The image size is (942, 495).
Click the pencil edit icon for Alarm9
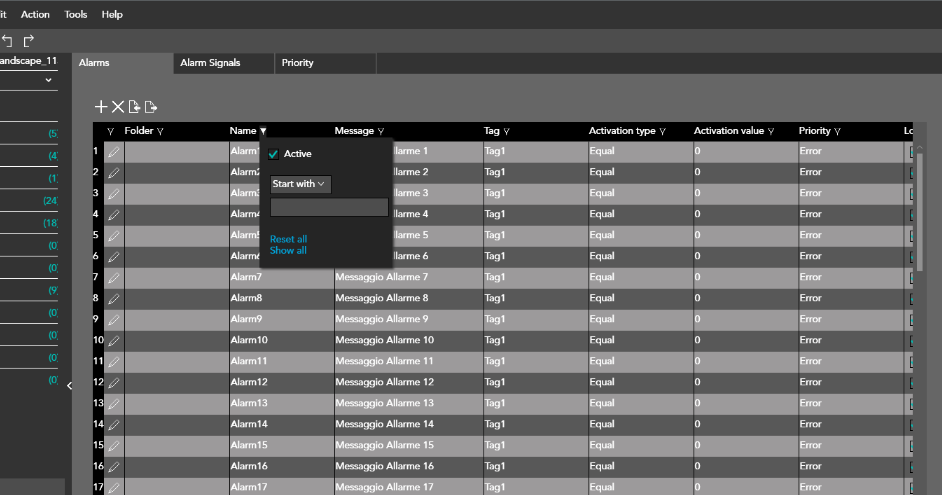(x=113, y=319)
